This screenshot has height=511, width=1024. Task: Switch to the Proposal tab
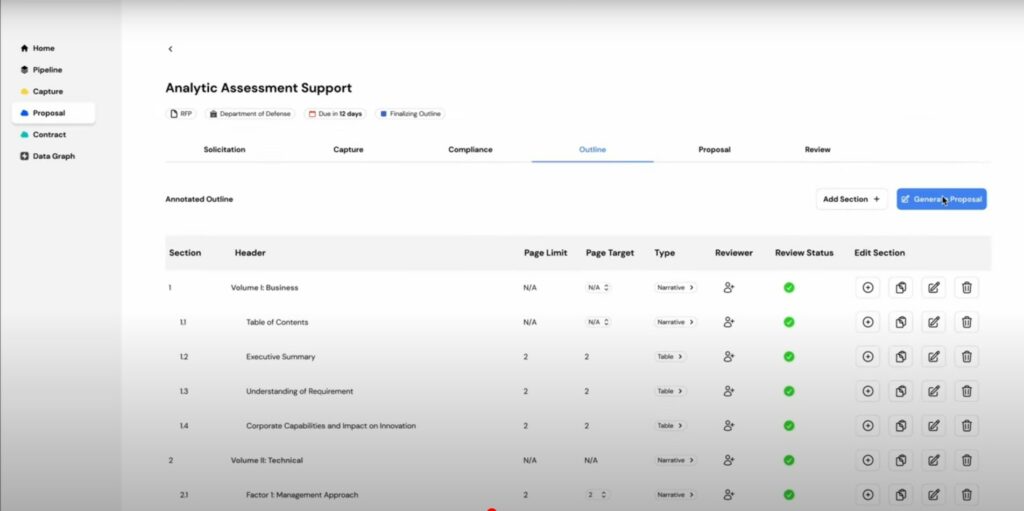714,150
